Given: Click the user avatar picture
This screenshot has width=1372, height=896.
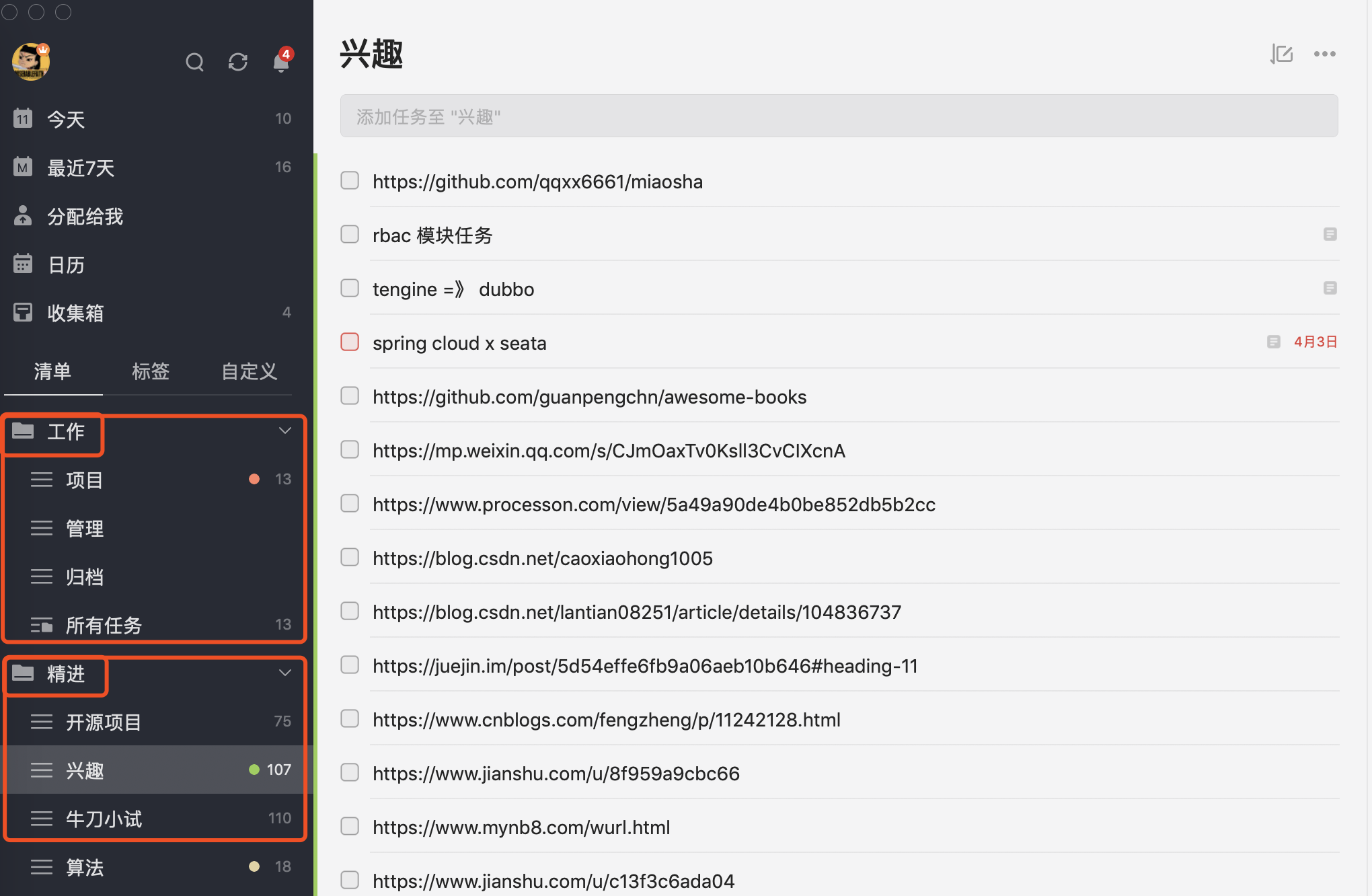Looking at the screenshot, I should point(31,62).
